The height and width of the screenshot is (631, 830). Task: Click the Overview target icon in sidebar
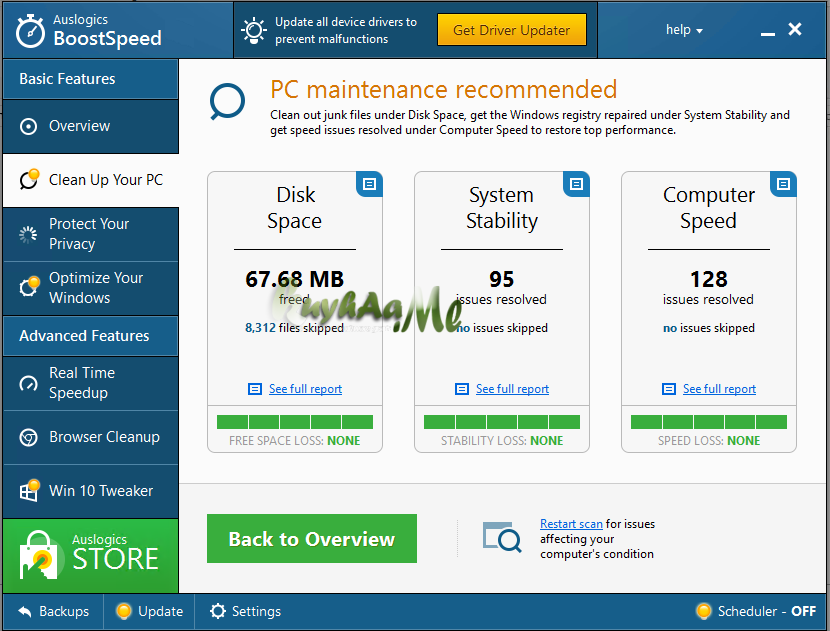click(x=28, y=127)
